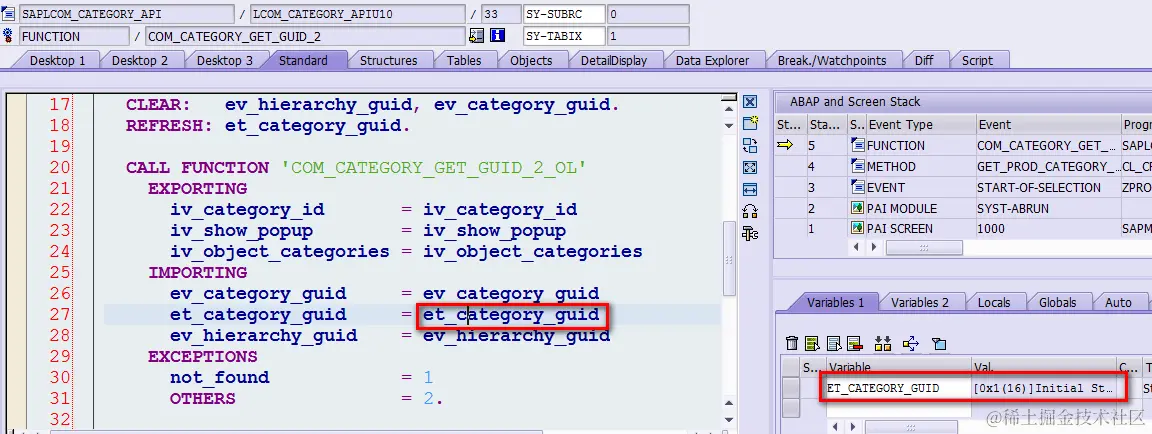The height and width of the screenshot is (434, 1152).
Task: Open the Break./Watchpoints tab
Action: pyautogui.click(x=832, y=60)
